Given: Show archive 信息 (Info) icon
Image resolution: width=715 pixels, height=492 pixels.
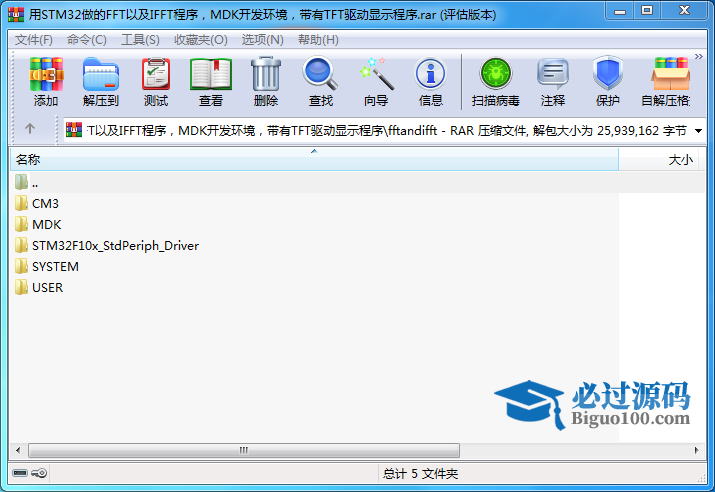Looking at the screenshot, I should click(430, 74).
